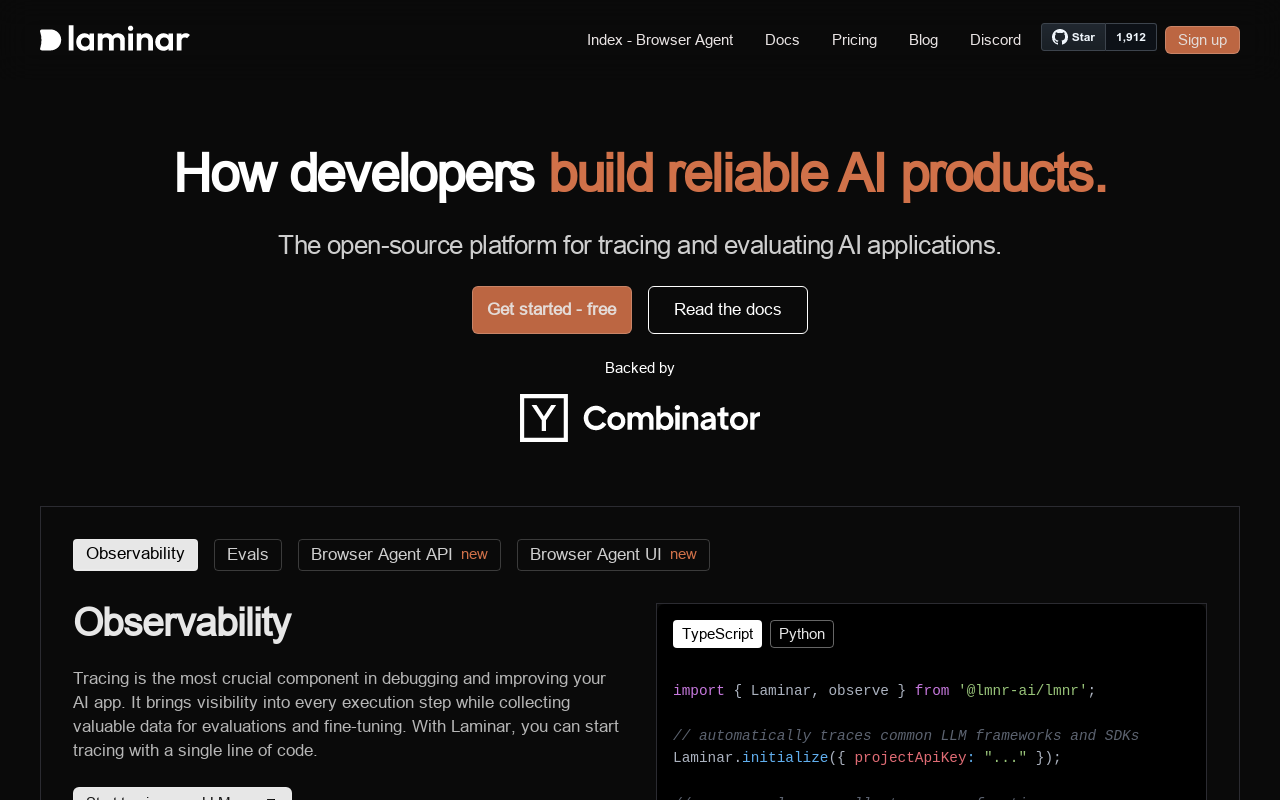This screenshot has width=1280, height=800.
Task: Click the open-source platform subtitle
Action: click(x=640, y=245)
